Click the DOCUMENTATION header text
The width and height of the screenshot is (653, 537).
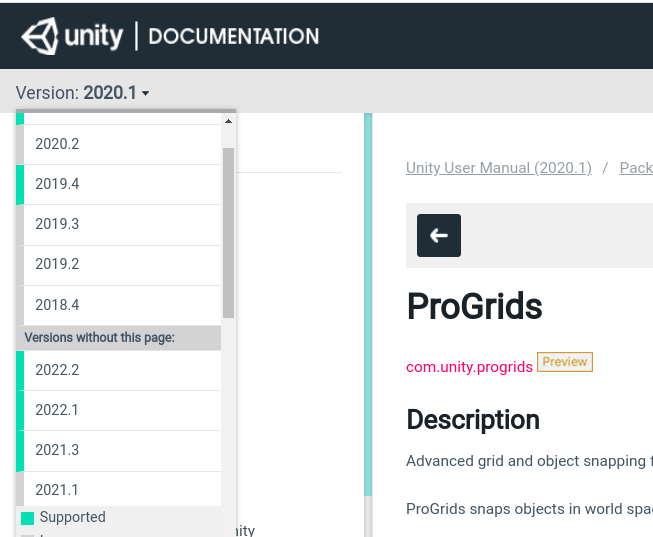(233, 37)
